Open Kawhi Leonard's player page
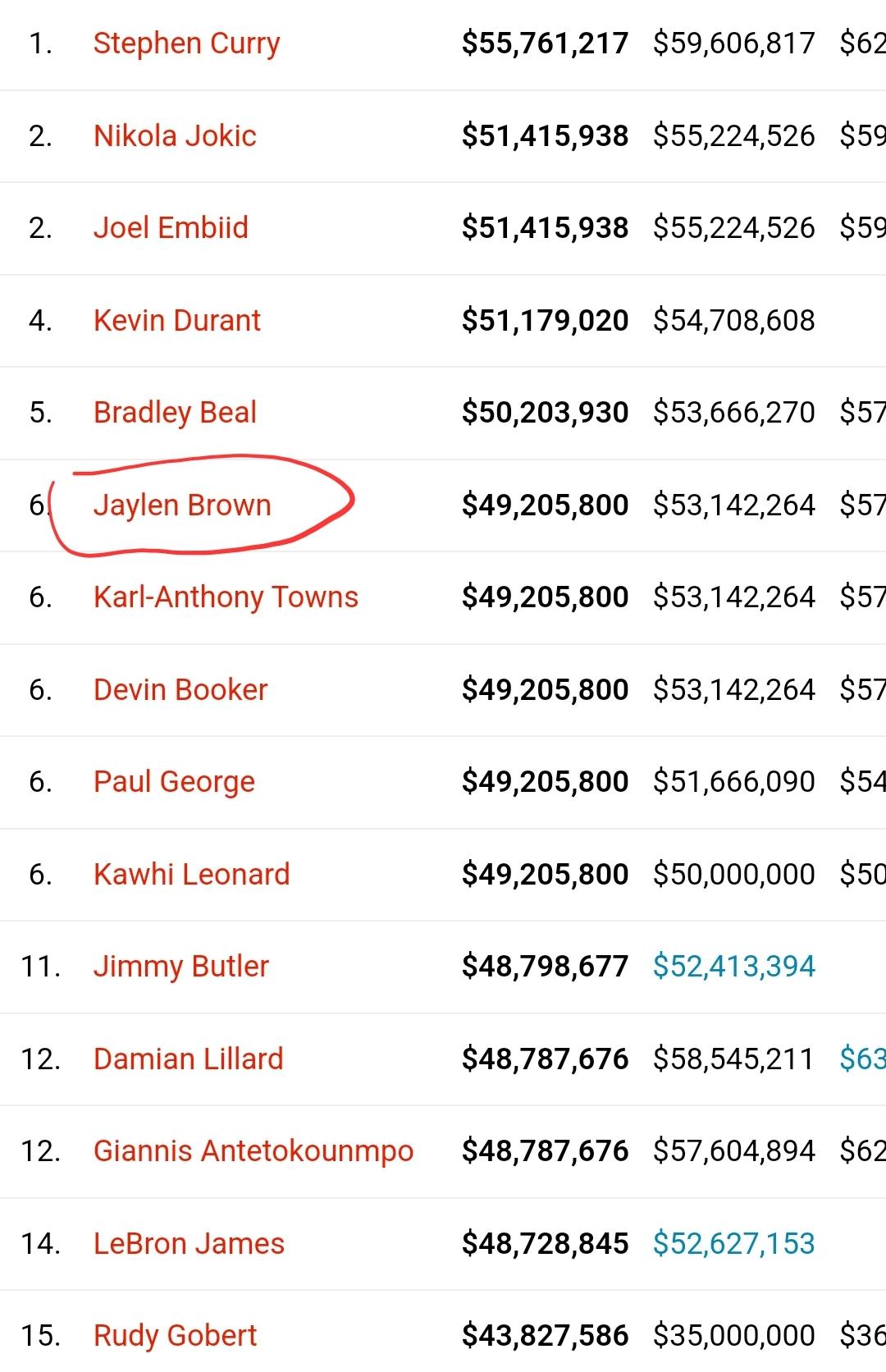Screen dimensions: 886x1372 (191, 874)
